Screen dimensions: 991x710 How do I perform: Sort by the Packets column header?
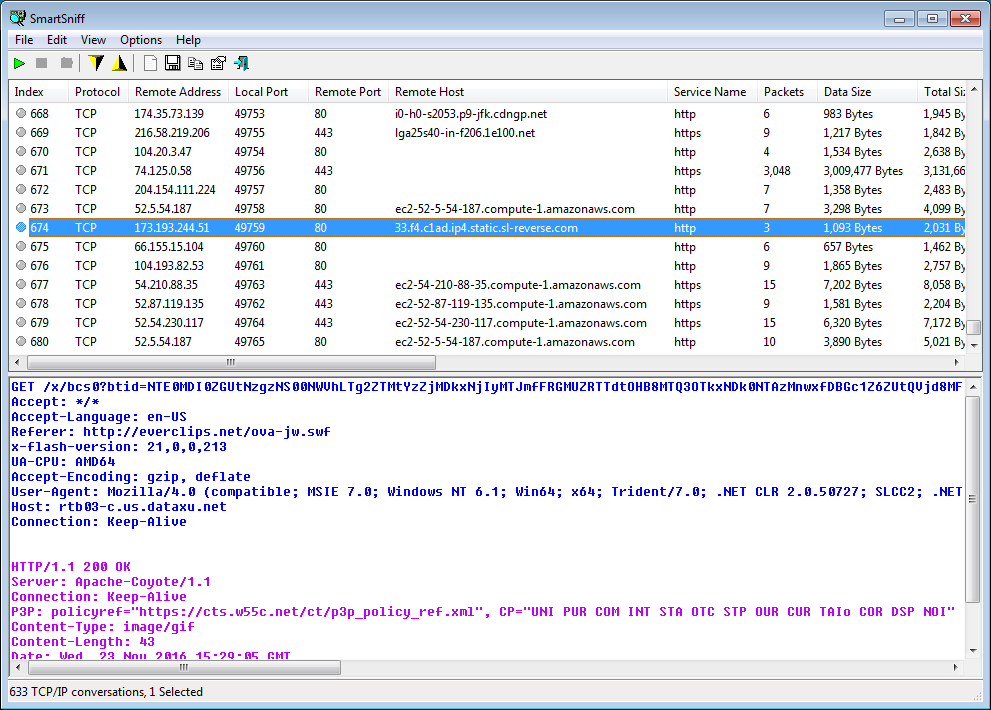tap(784, 92)
